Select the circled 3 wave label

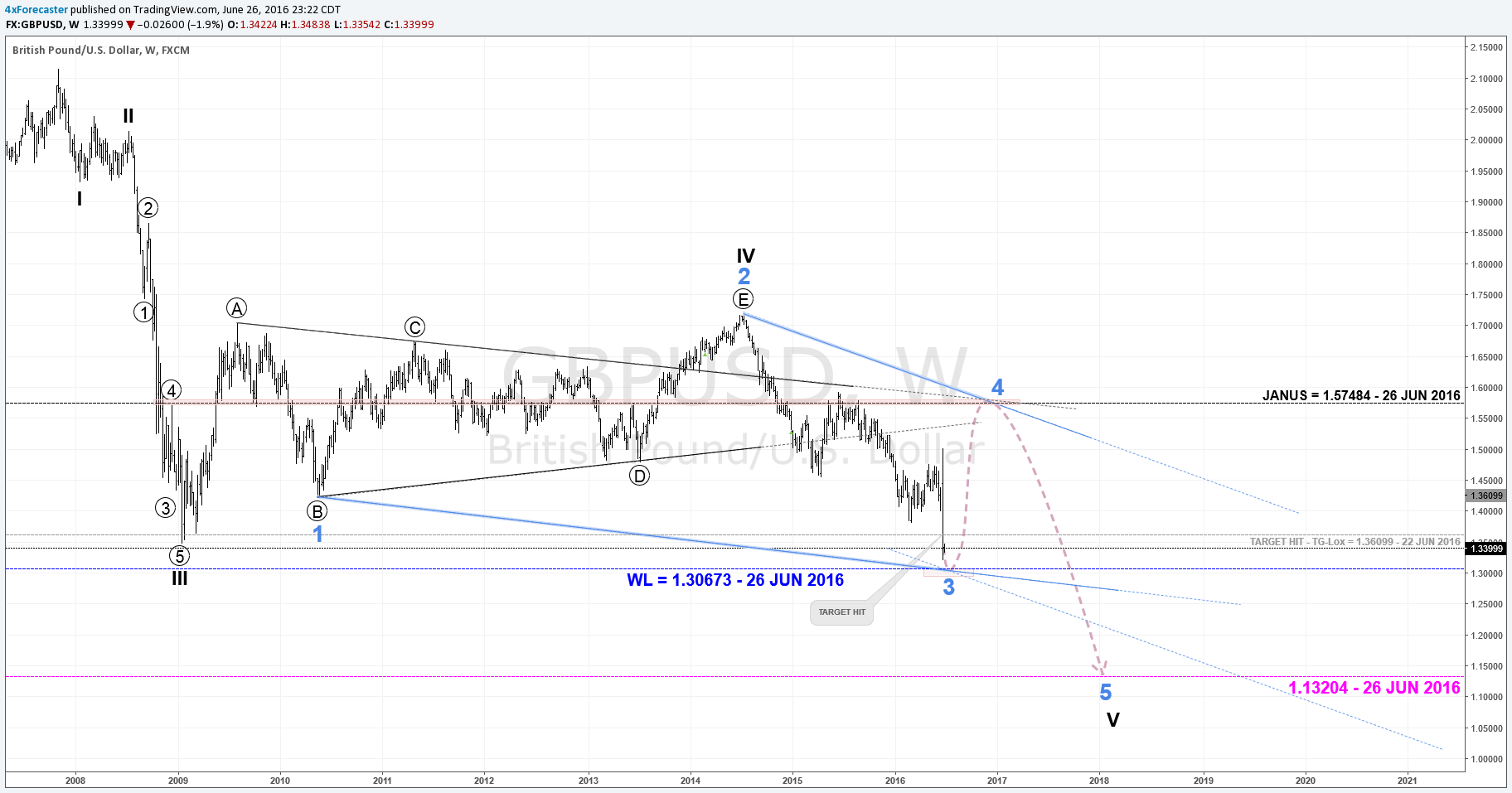(166, 508)
